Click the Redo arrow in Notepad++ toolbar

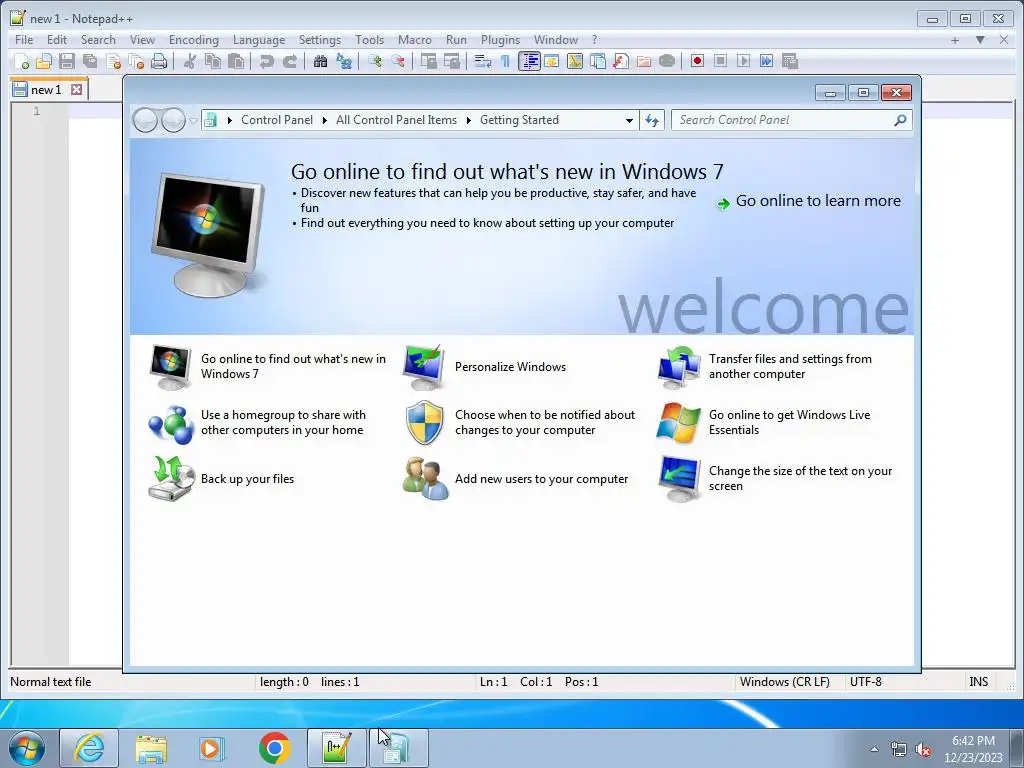(x=289, y=61)
